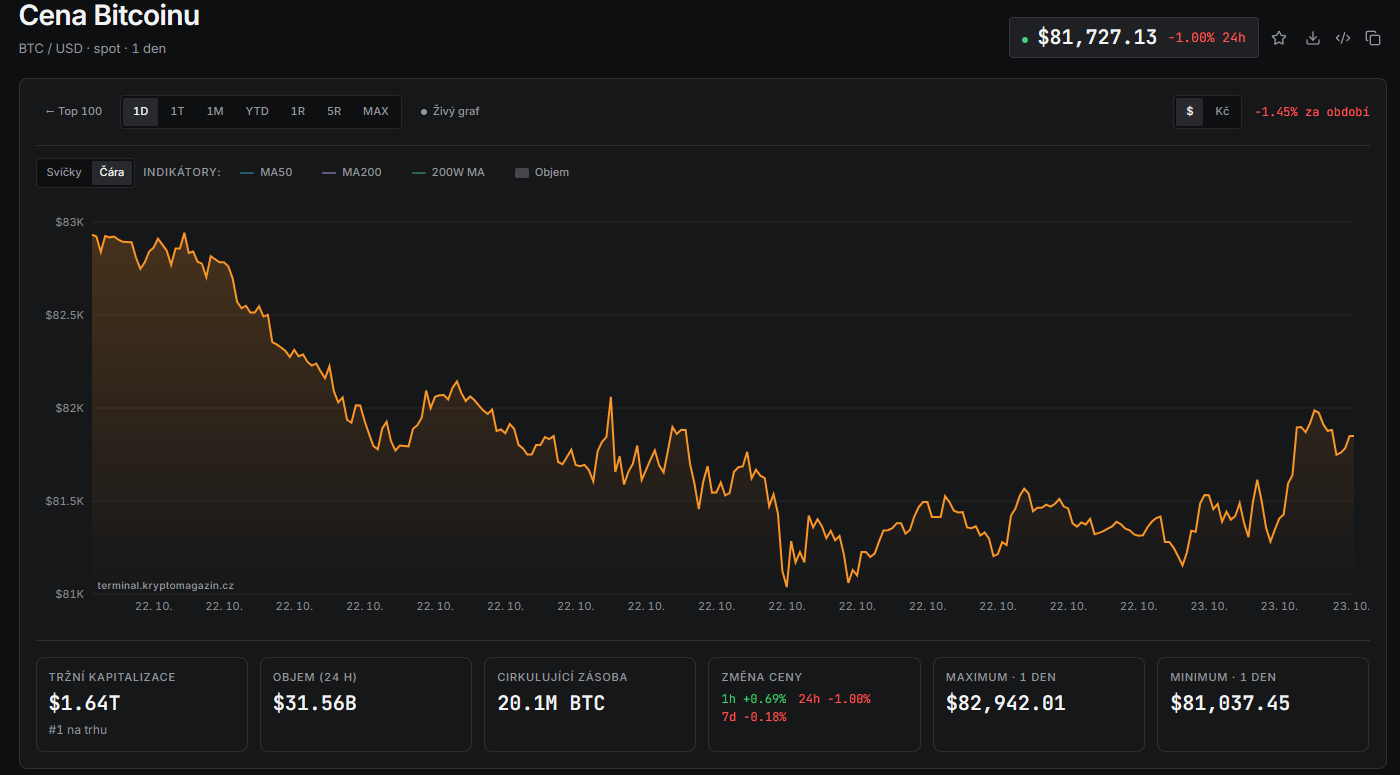
Task: Click the $83K axis label
Action: coord(70,222)
